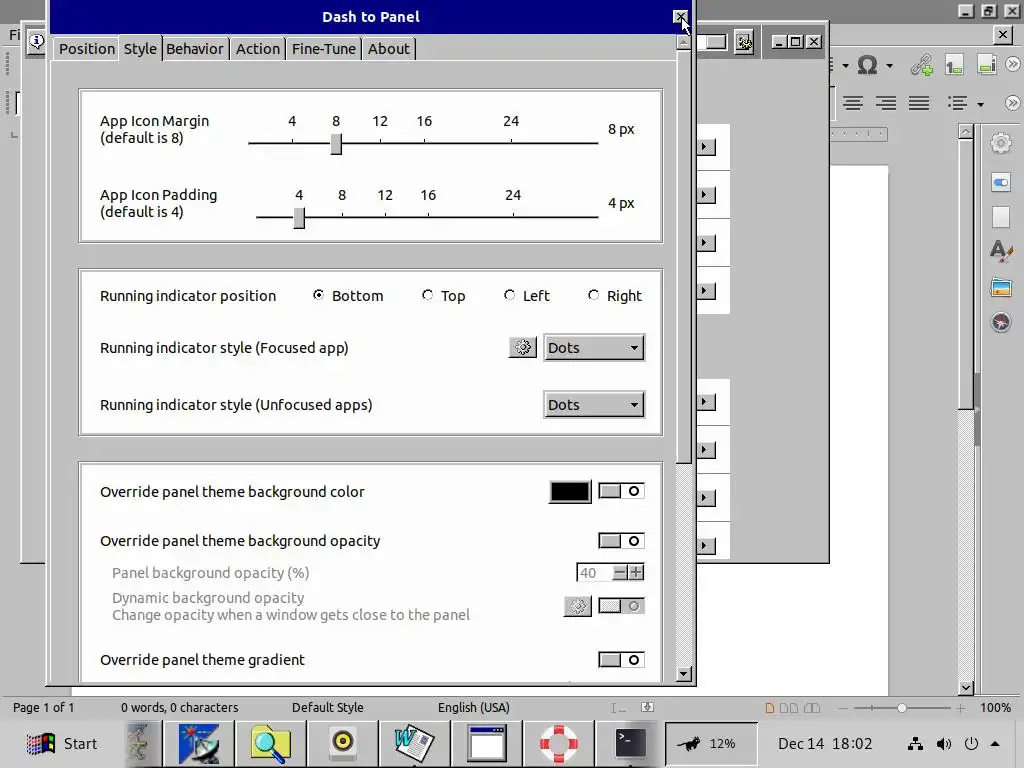
Task: Open the Focused app indicator style Dots dropdown
Action: [594, 347]
